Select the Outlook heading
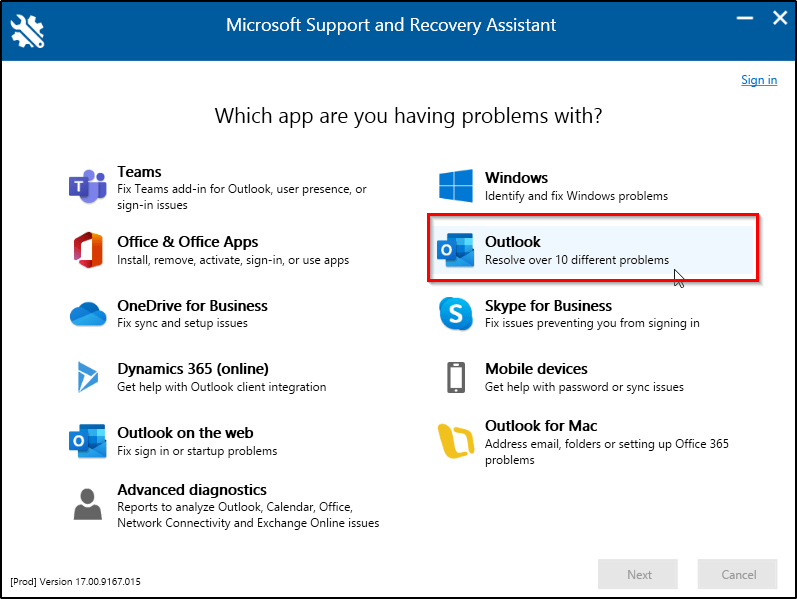 [513, 242]
